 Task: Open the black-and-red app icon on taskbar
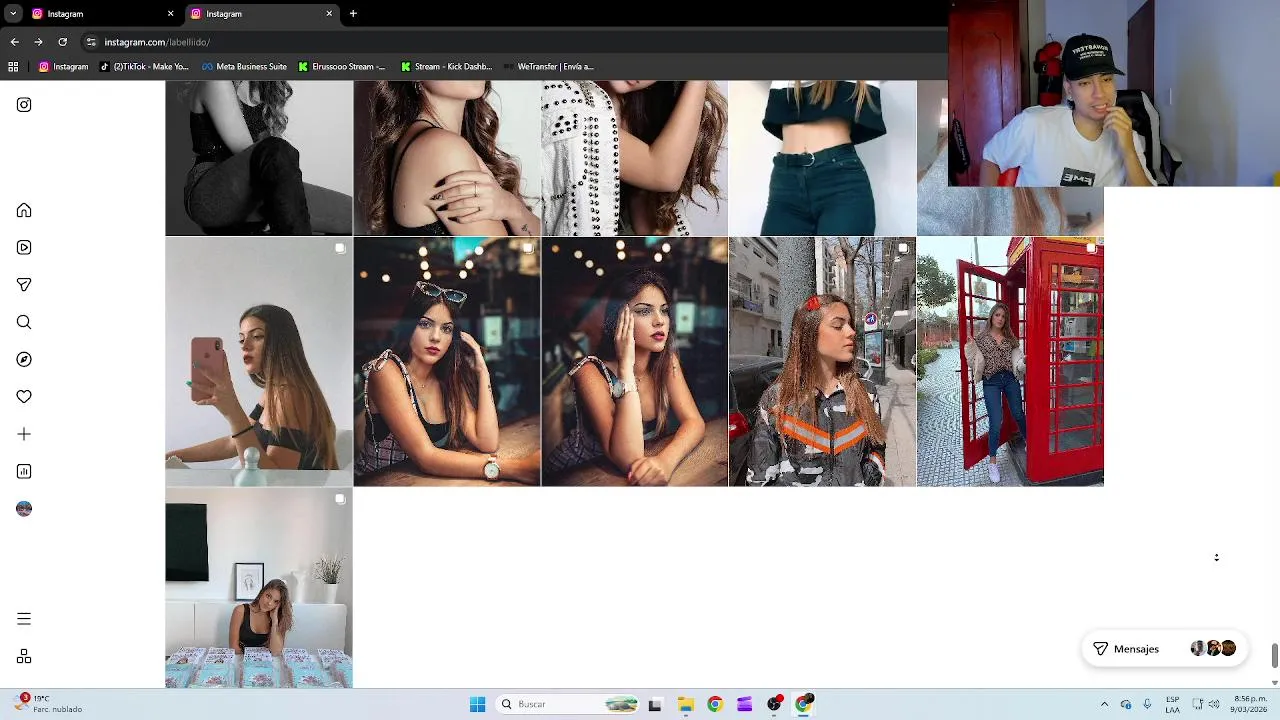coord(774,704)
